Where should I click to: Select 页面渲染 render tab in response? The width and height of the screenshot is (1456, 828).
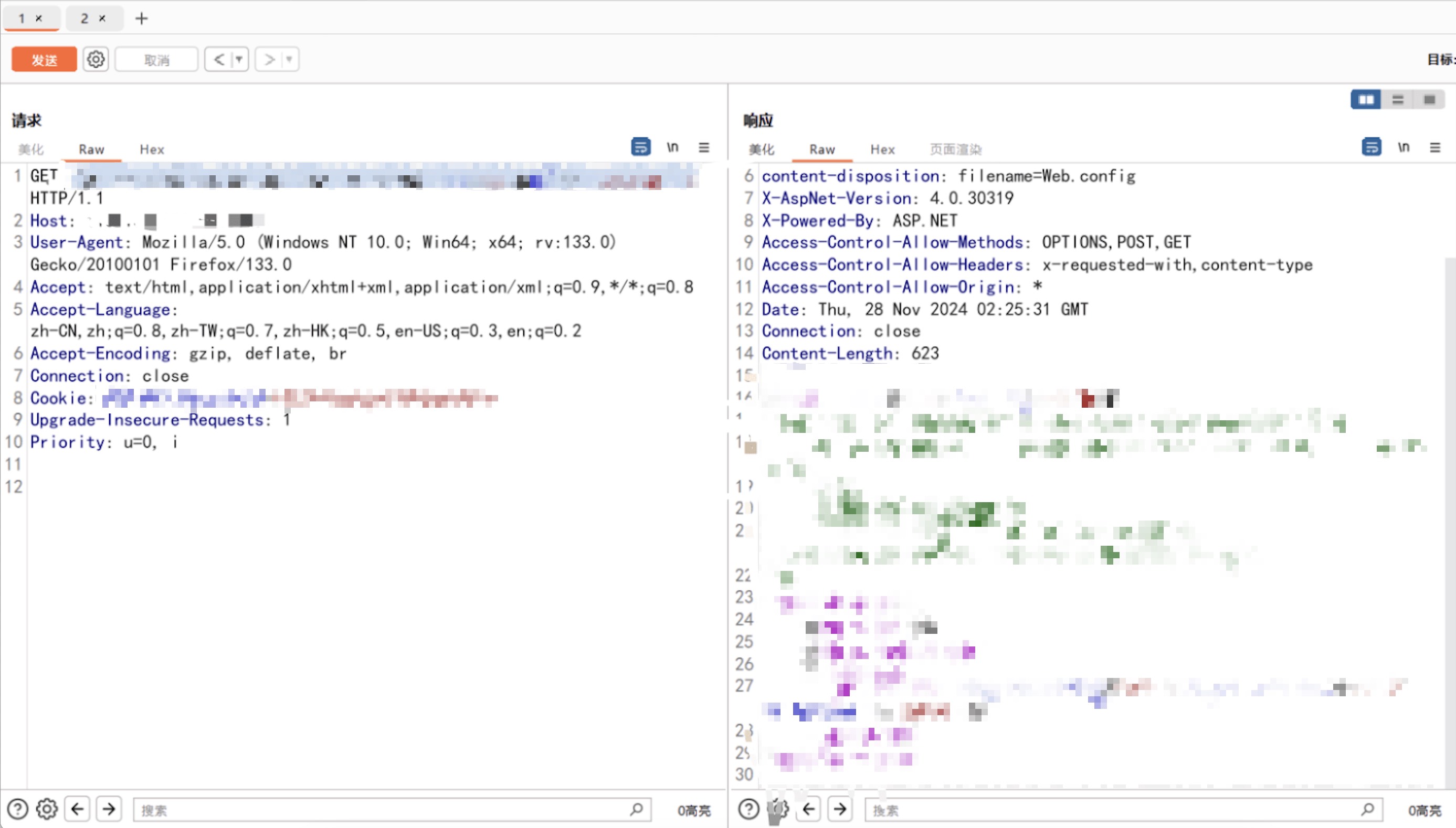pos(955,149)
